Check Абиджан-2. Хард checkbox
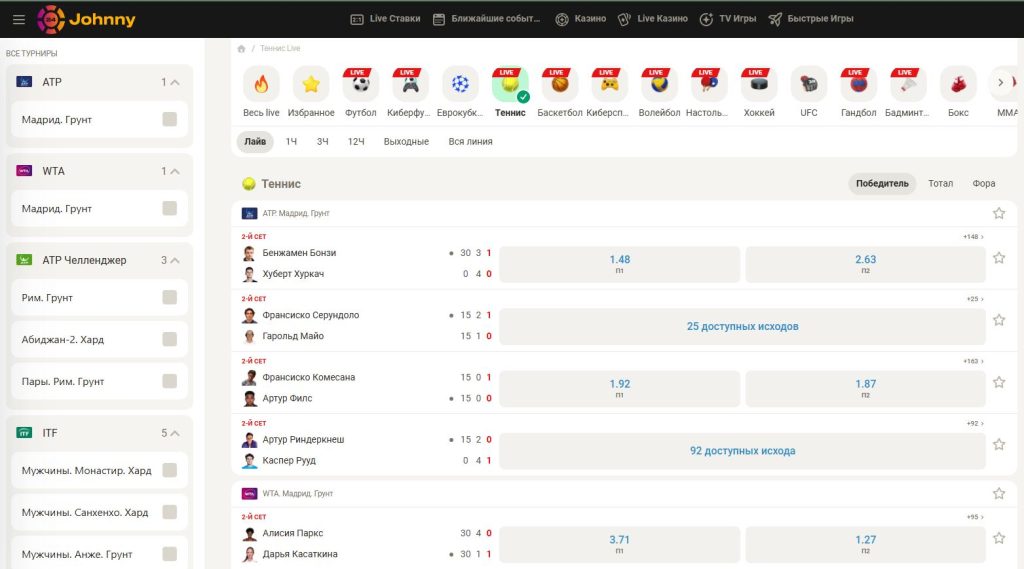Screen dimensions: 1024x569 tap(170, 339)
